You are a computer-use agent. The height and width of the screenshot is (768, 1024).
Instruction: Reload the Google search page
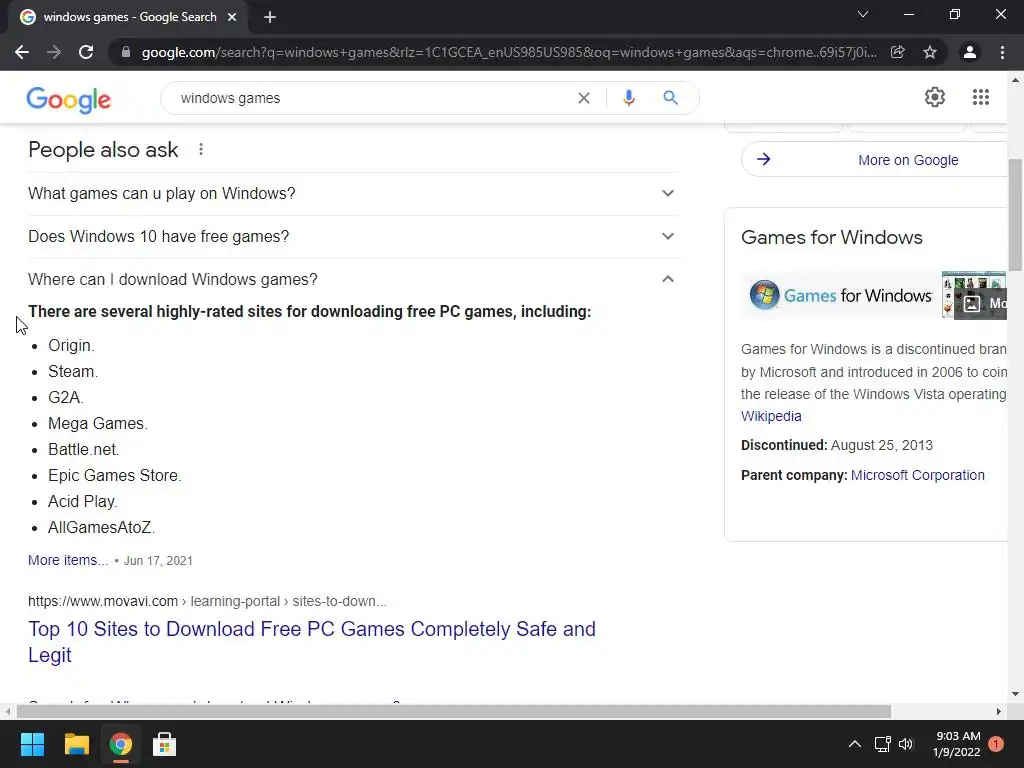(86, 52)
